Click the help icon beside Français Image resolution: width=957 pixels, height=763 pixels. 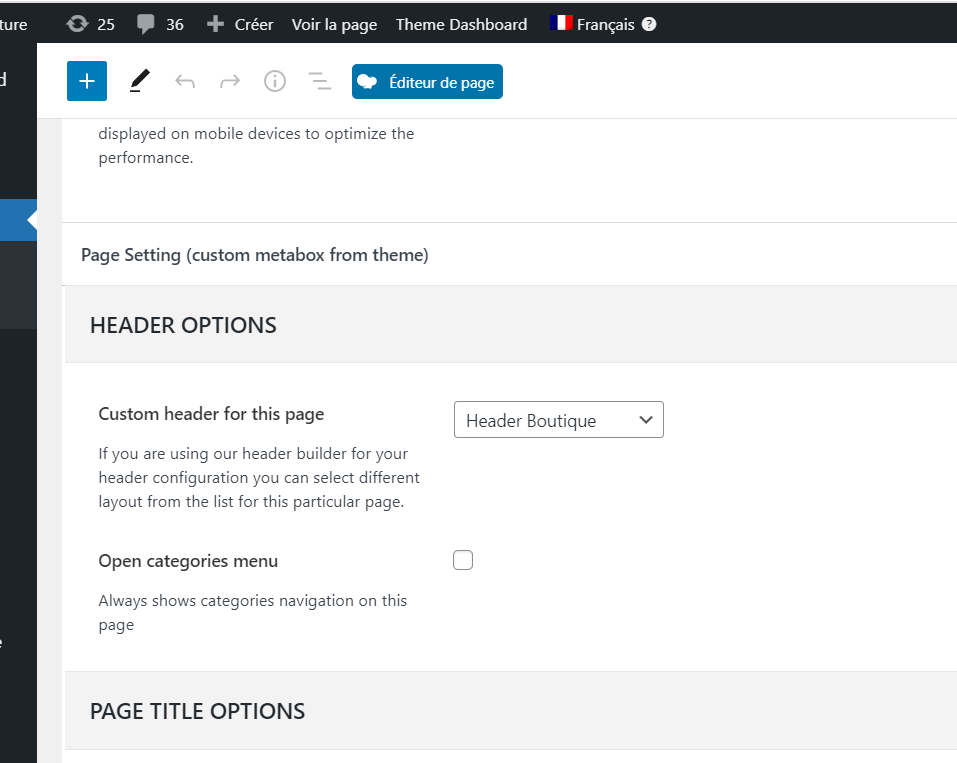pos(649,24)
